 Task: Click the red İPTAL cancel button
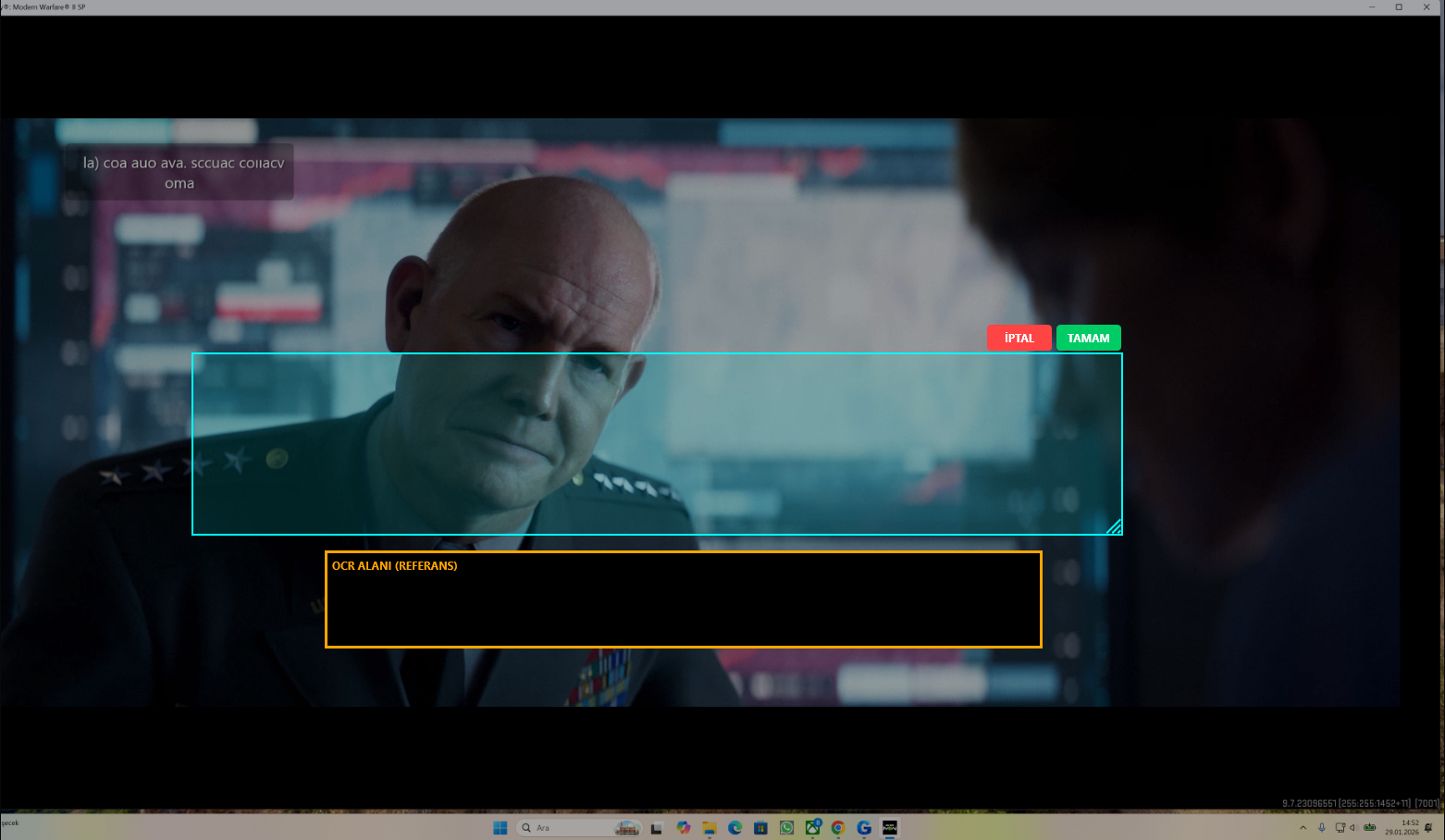1019,338
